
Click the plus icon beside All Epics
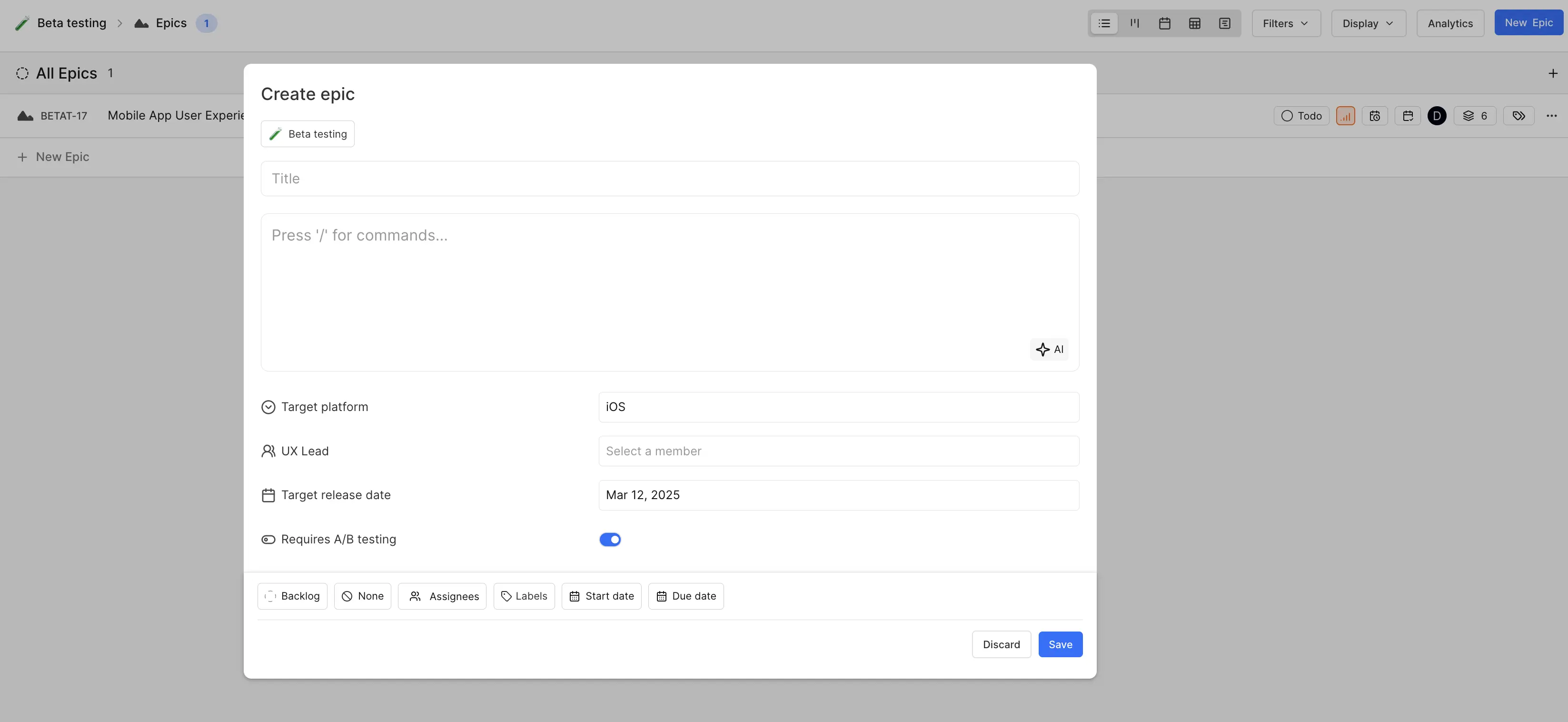pos(1553,73)
